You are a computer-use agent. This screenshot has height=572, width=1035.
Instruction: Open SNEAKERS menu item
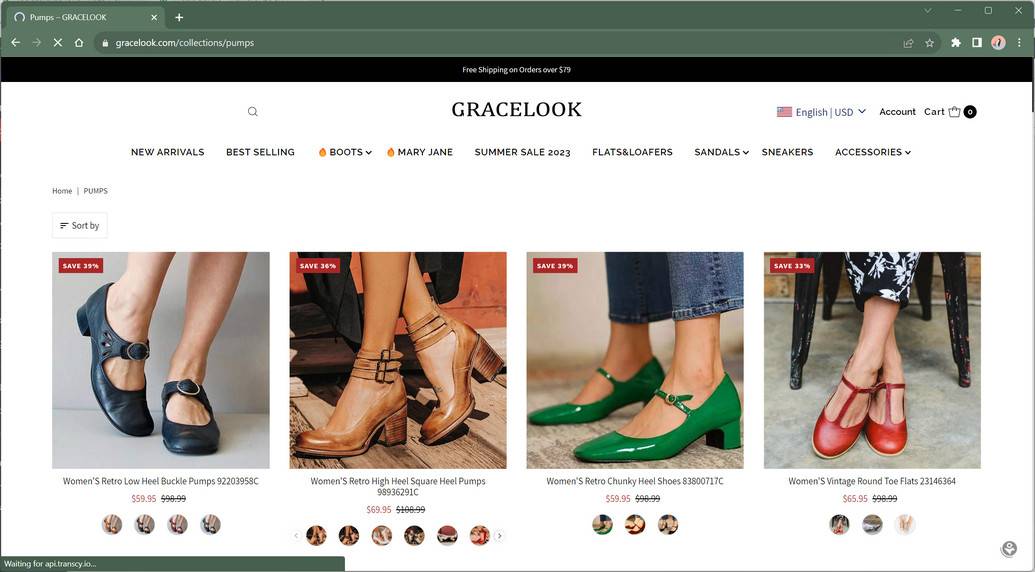(x=787, y=152)
